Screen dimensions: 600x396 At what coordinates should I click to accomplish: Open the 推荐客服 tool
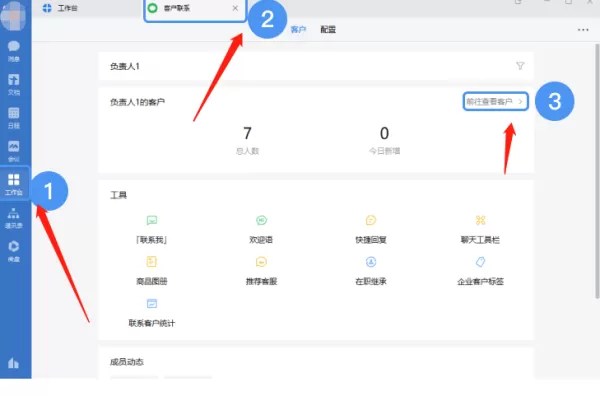click(x=261, y=271)
